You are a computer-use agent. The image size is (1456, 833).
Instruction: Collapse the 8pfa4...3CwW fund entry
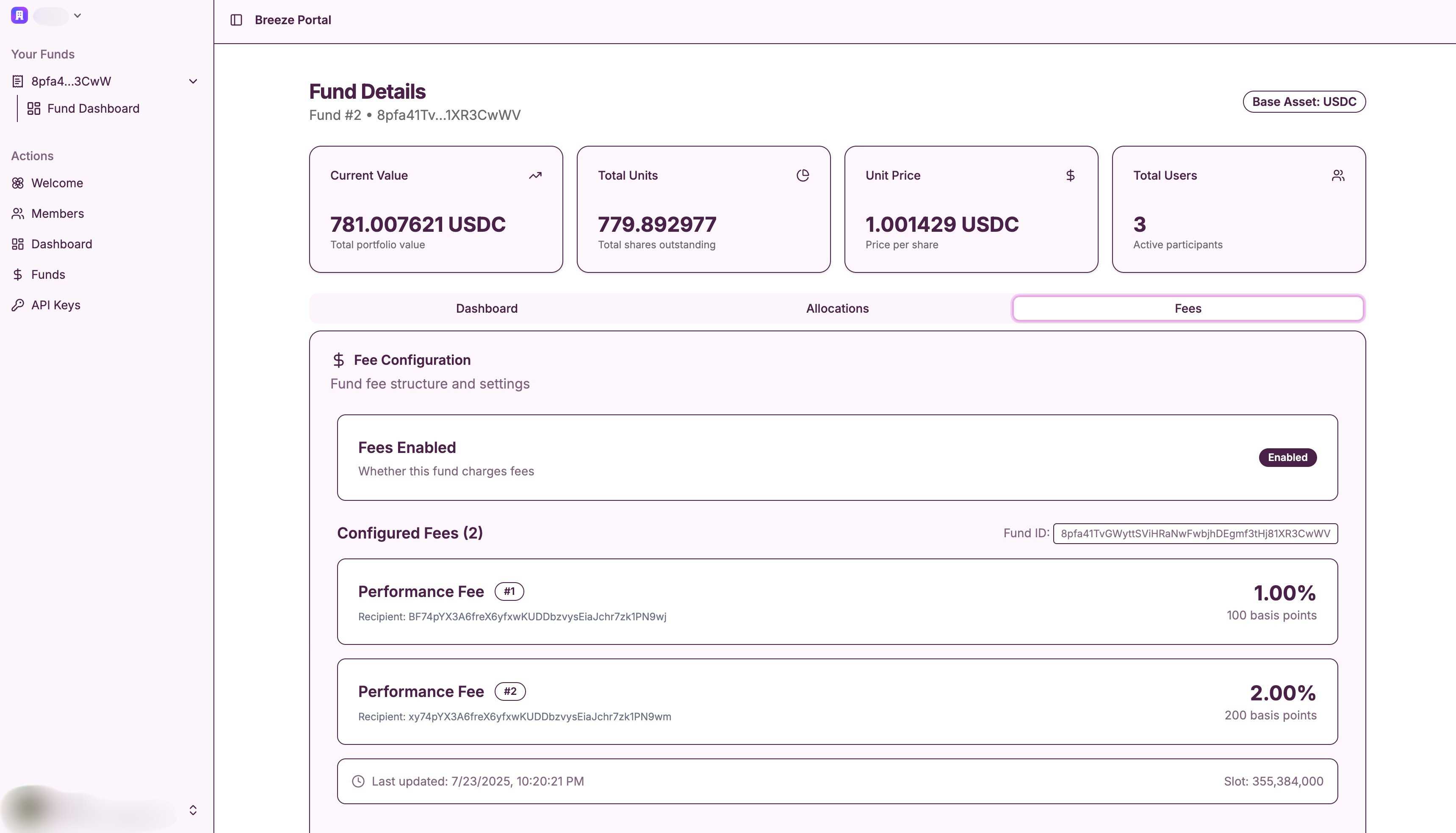coord(193,81)
